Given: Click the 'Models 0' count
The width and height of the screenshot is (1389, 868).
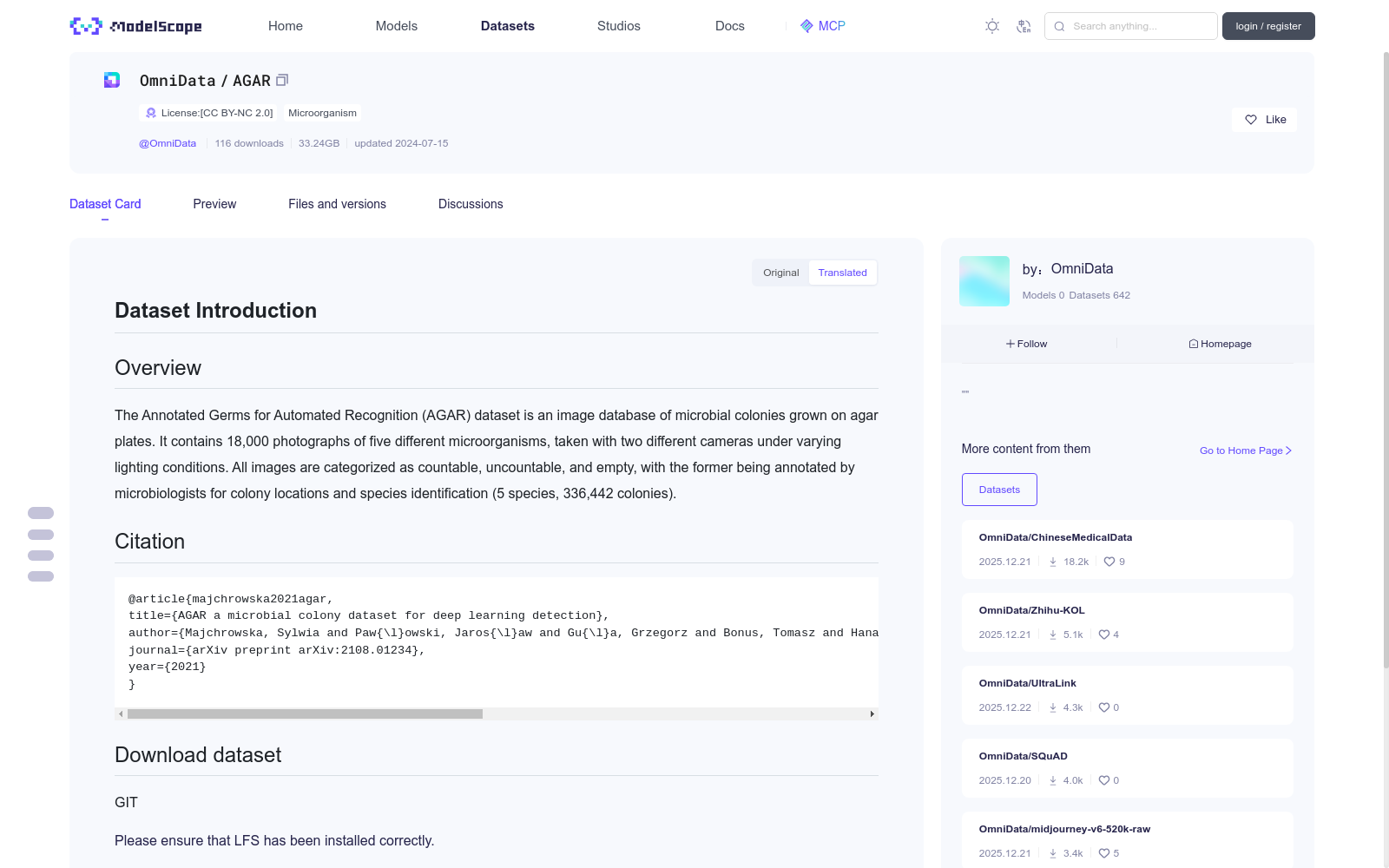Looking at the screenshot, I should [x=1043, y=295].
